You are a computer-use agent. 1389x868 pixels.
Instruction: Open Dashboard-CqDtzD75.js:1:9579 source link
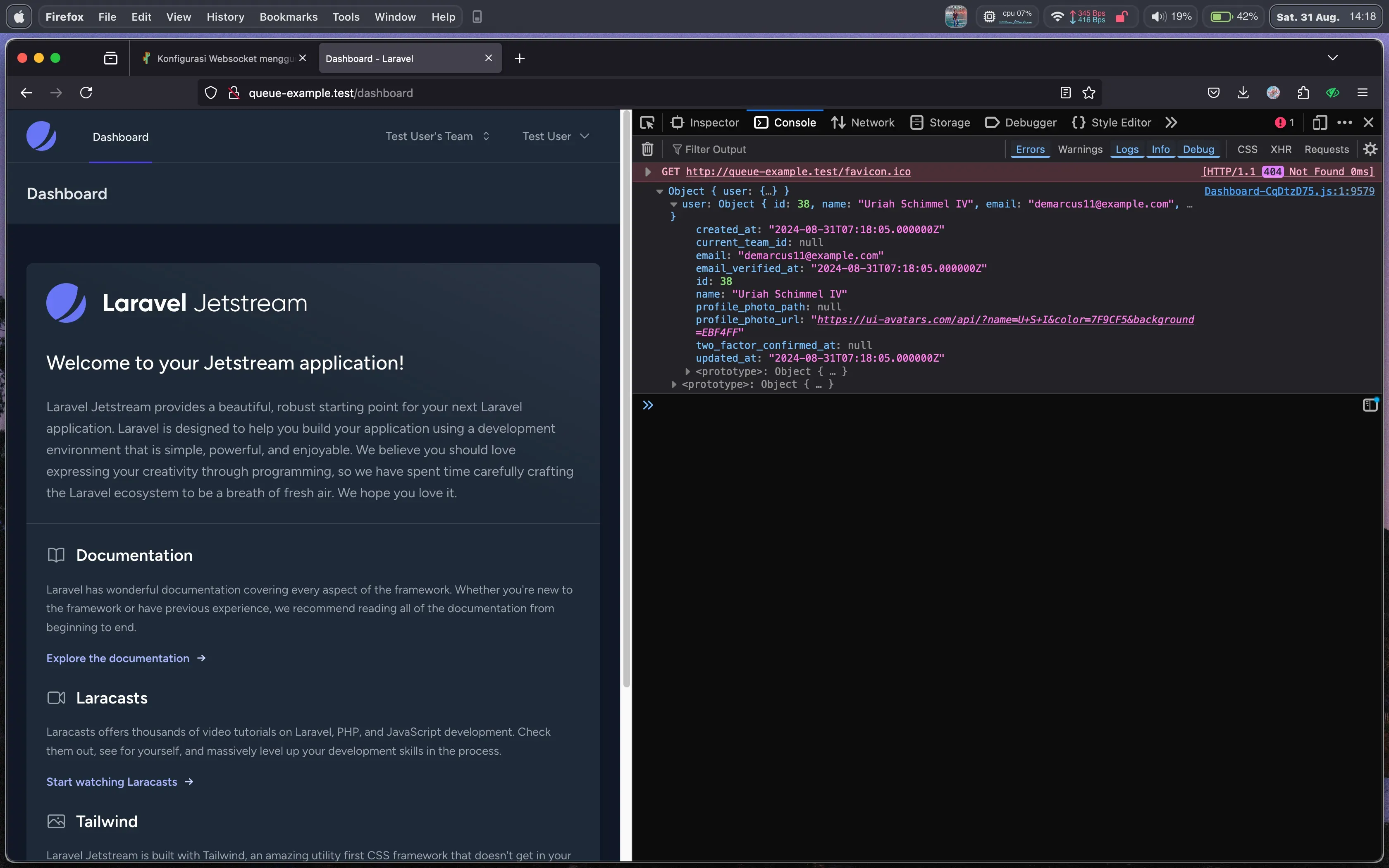(x=1289, y=191)
